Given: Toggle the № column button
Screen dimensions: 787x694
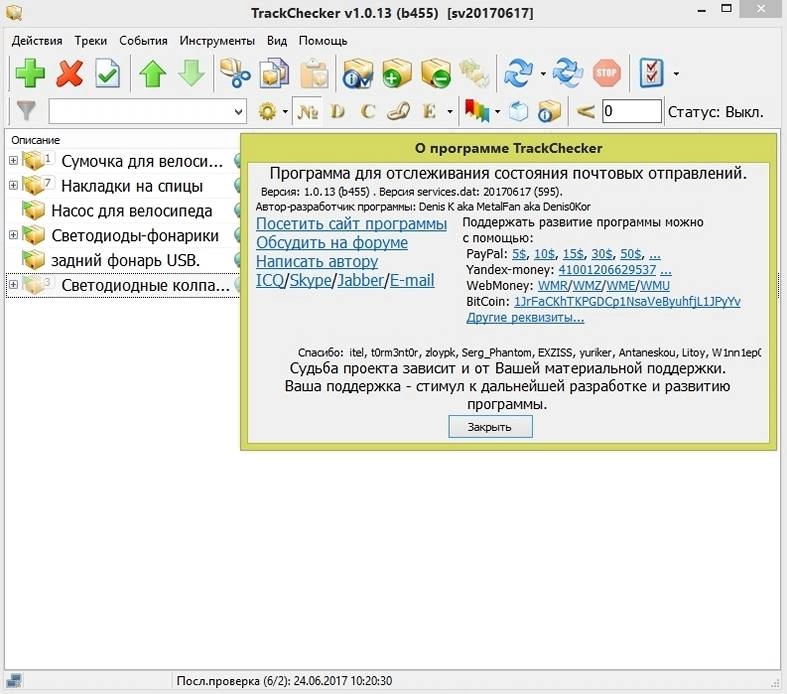Looking at the screenshot, I should point(307,111).
